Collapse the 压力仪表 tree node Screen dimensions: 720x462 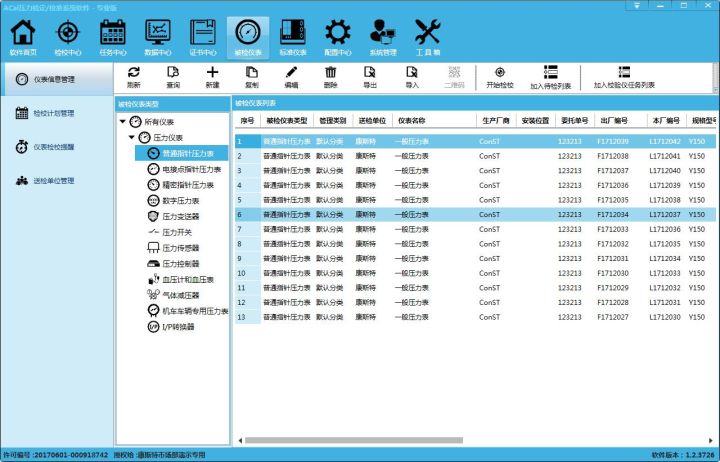(x=132, y=137)
